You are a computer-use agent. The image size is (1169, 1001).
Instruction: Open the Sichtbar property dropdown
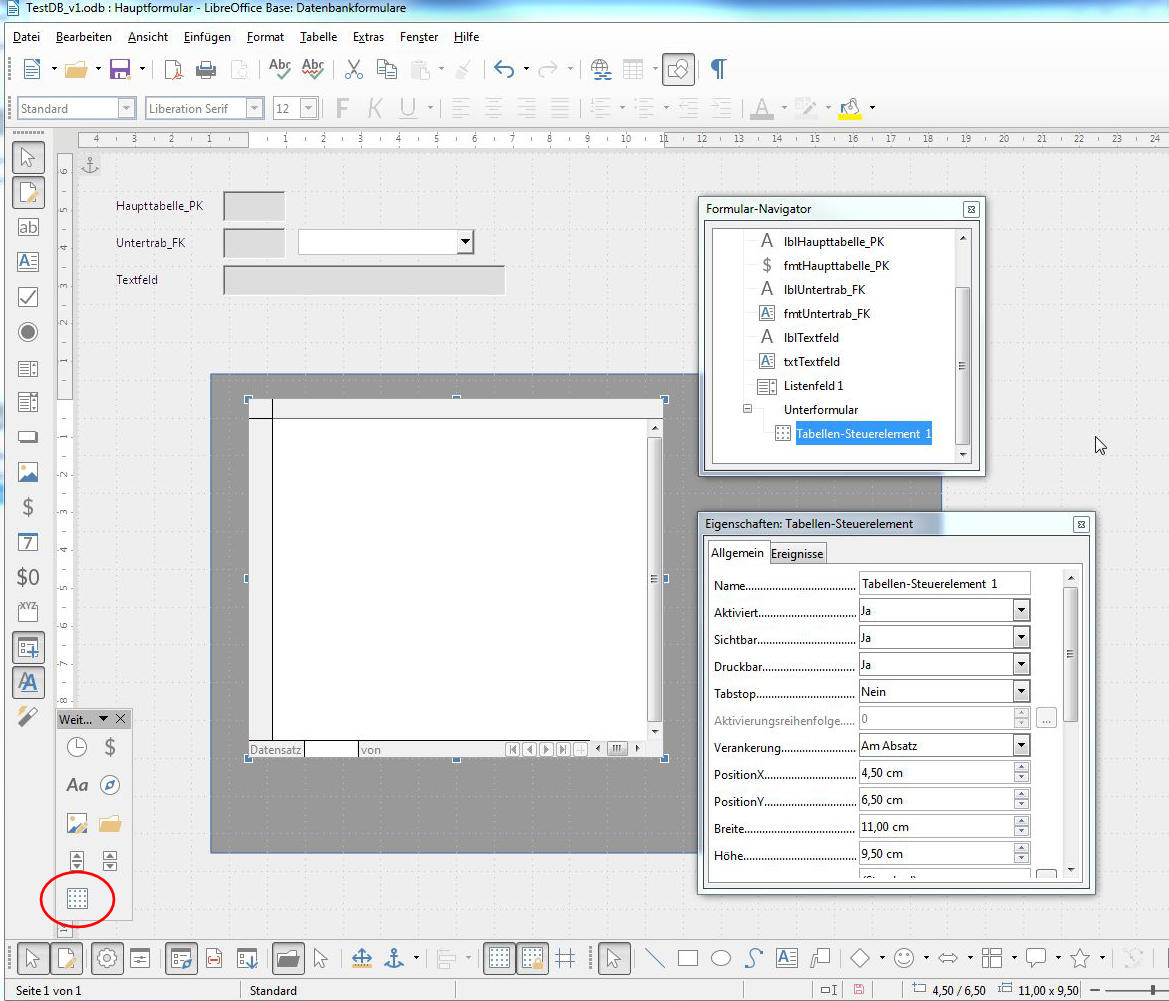(x=1021, y=638)
